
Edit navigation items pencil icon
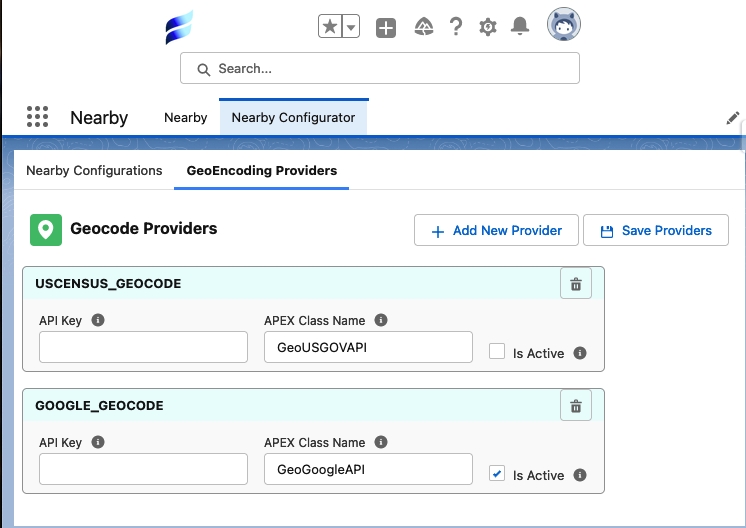pyautogui.click(x=732, y=118)
